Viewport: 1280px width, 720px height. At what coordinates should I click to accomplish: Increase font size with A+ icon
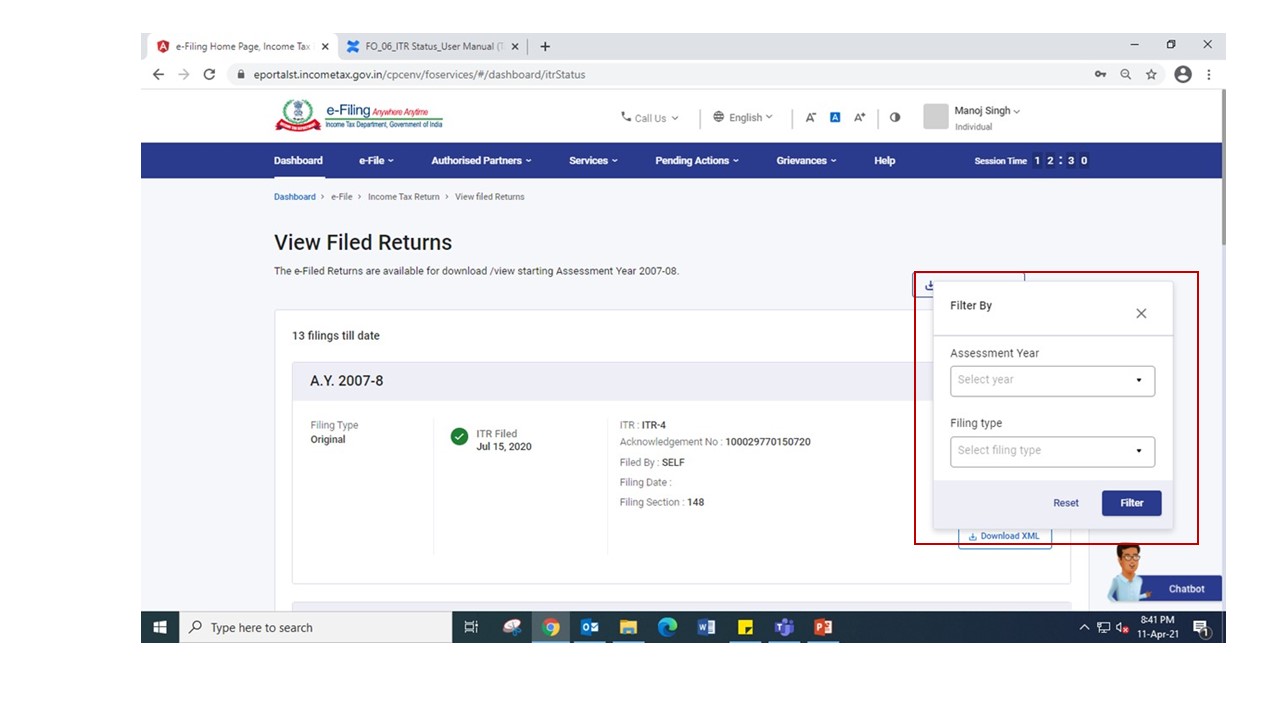point(859,117)
